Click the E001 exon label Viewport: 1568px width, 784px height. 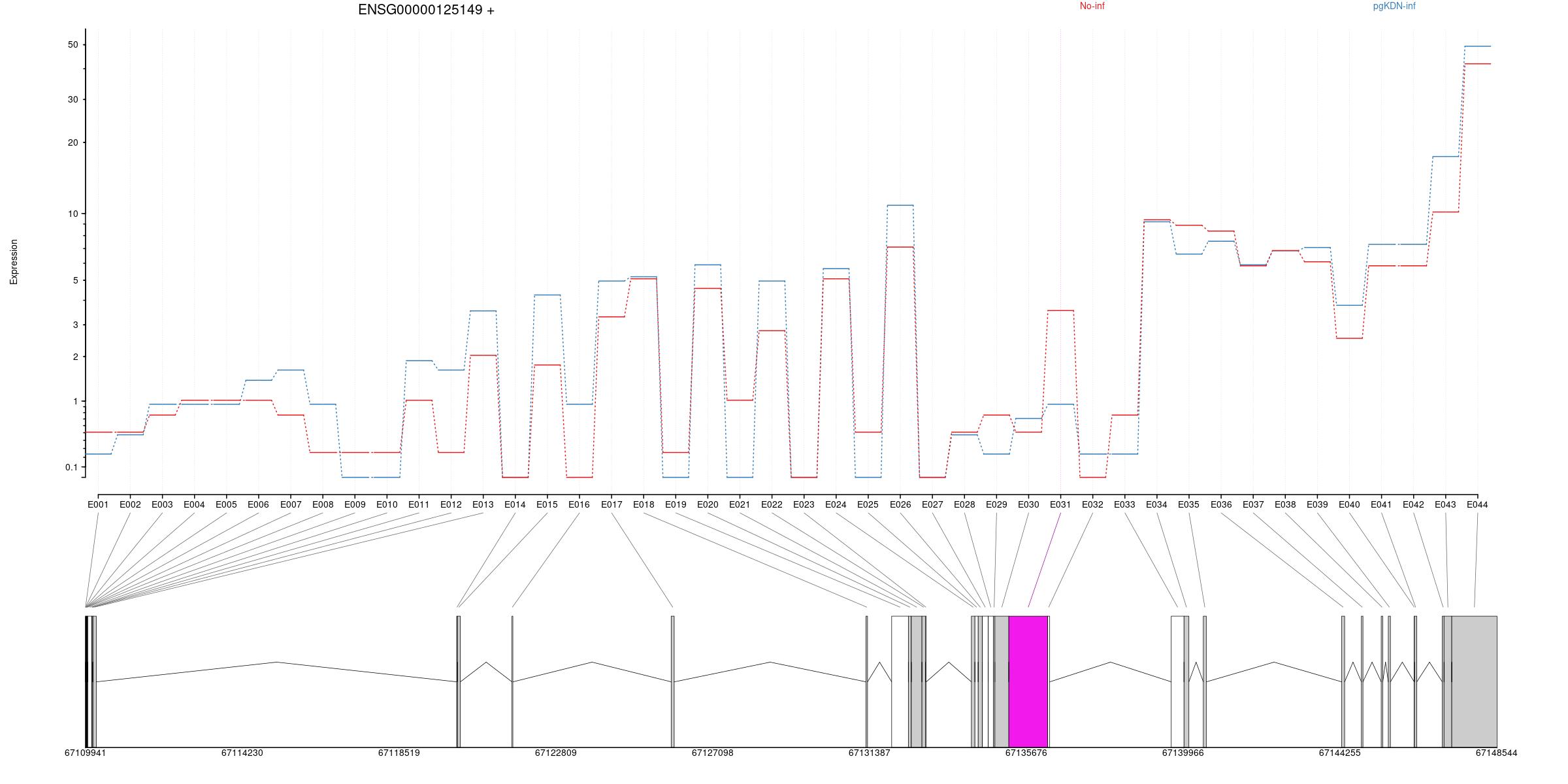[x=98, y=504]
